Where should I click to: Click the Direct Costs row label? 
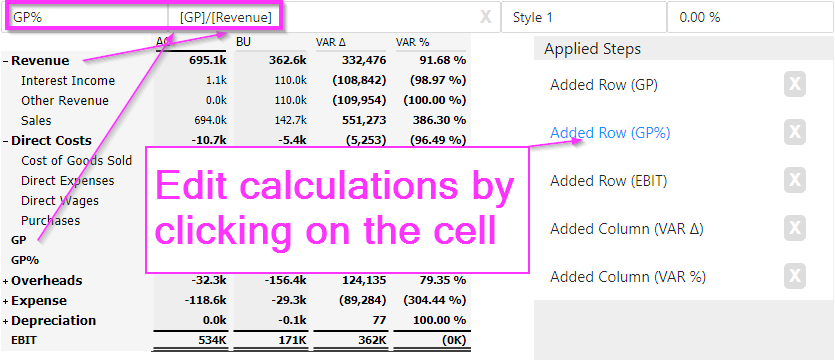click(51, 141)
